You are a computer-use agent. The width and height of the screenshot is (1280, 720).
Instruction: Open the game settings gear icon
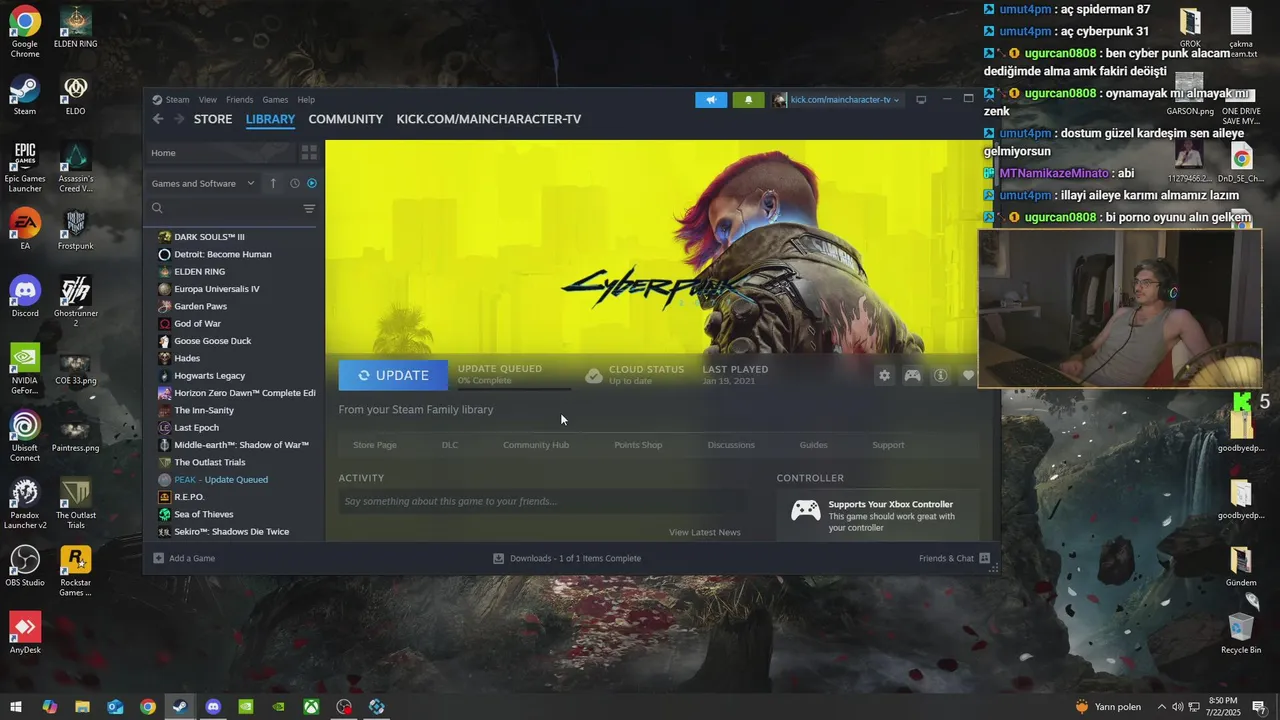tap(884, 375)
